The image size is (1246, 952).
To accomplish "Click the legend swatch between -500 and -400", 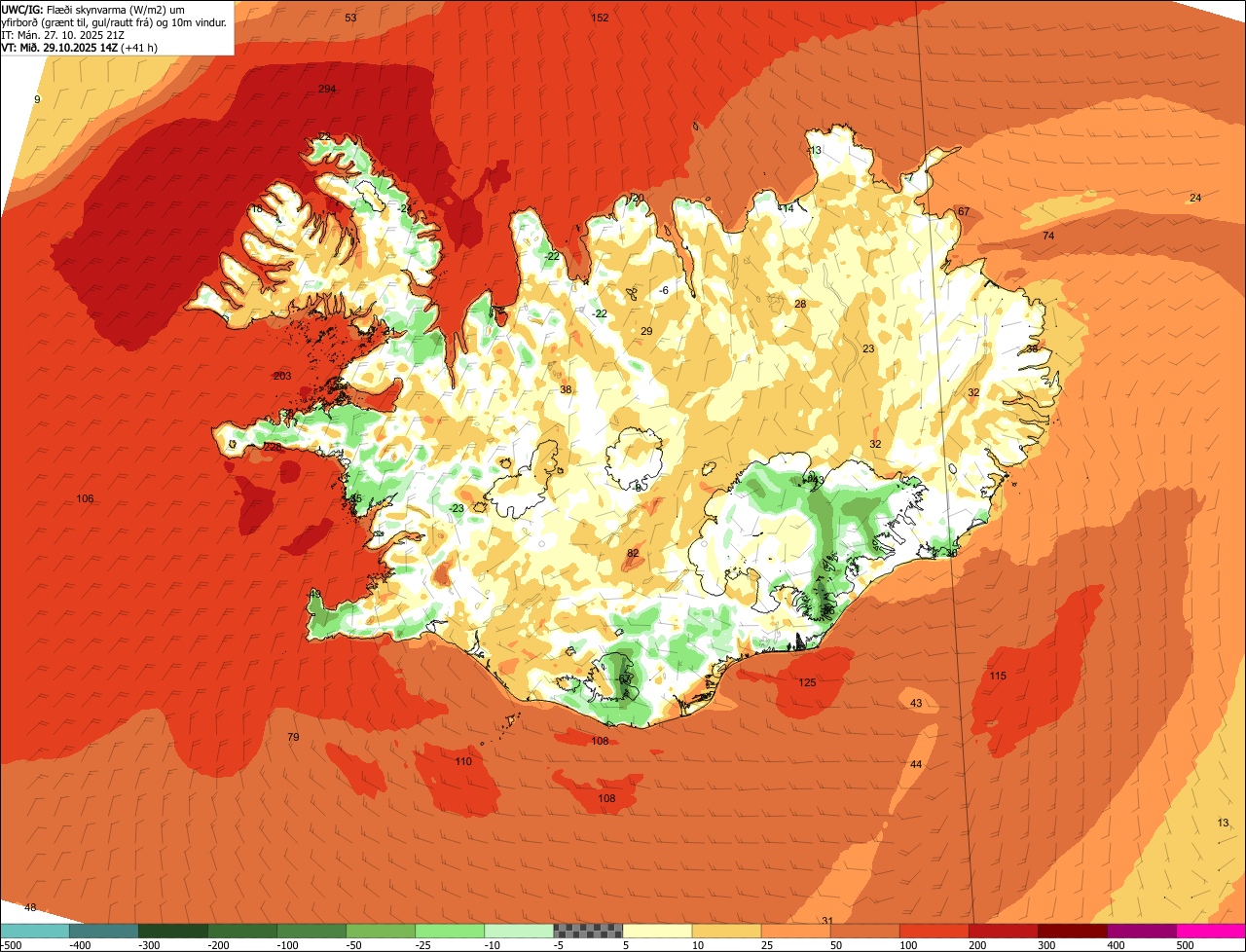I will point(34,931).
